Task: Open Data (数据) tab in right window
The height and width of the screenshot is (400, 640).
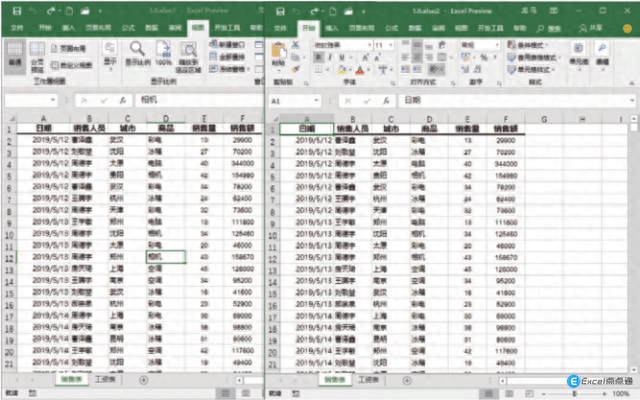Action: point(415,28)
